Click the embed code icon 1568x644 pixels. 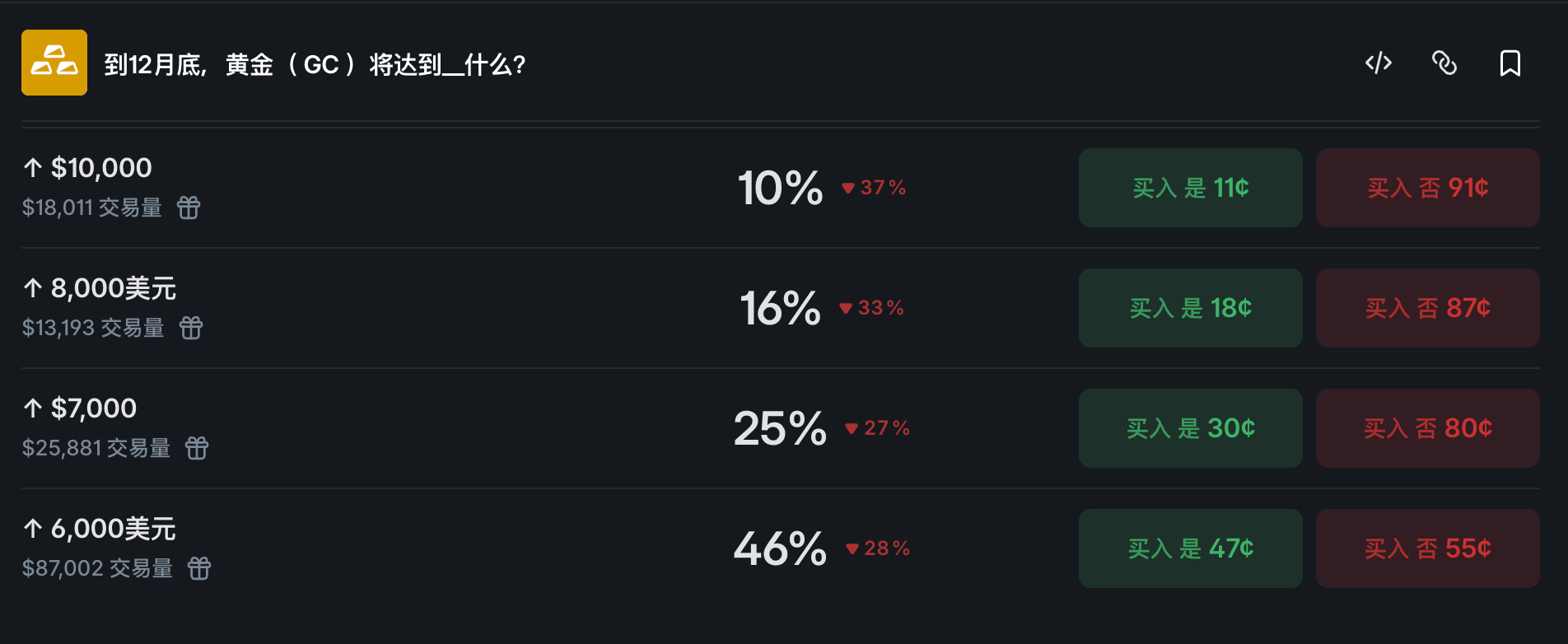click(1379, 63)
